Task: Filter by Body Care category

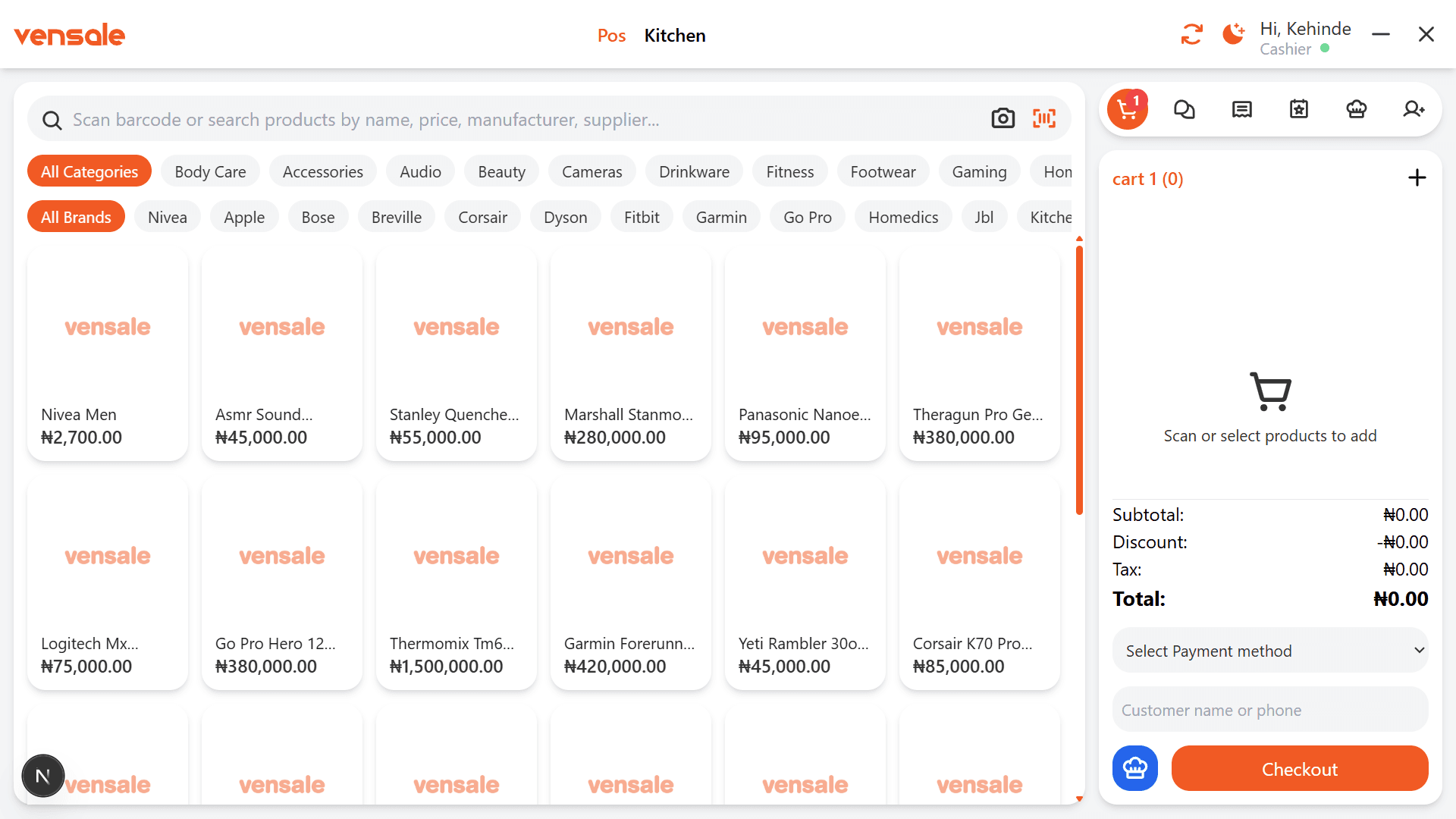Action: (210, 171)
